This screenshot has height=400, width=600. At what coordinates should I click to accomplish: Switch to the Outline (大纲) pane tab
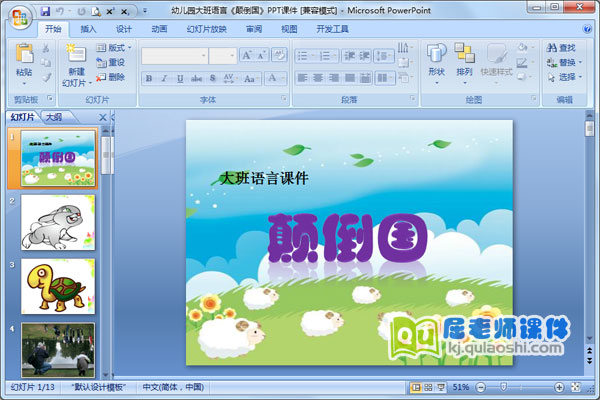point(54,117)
